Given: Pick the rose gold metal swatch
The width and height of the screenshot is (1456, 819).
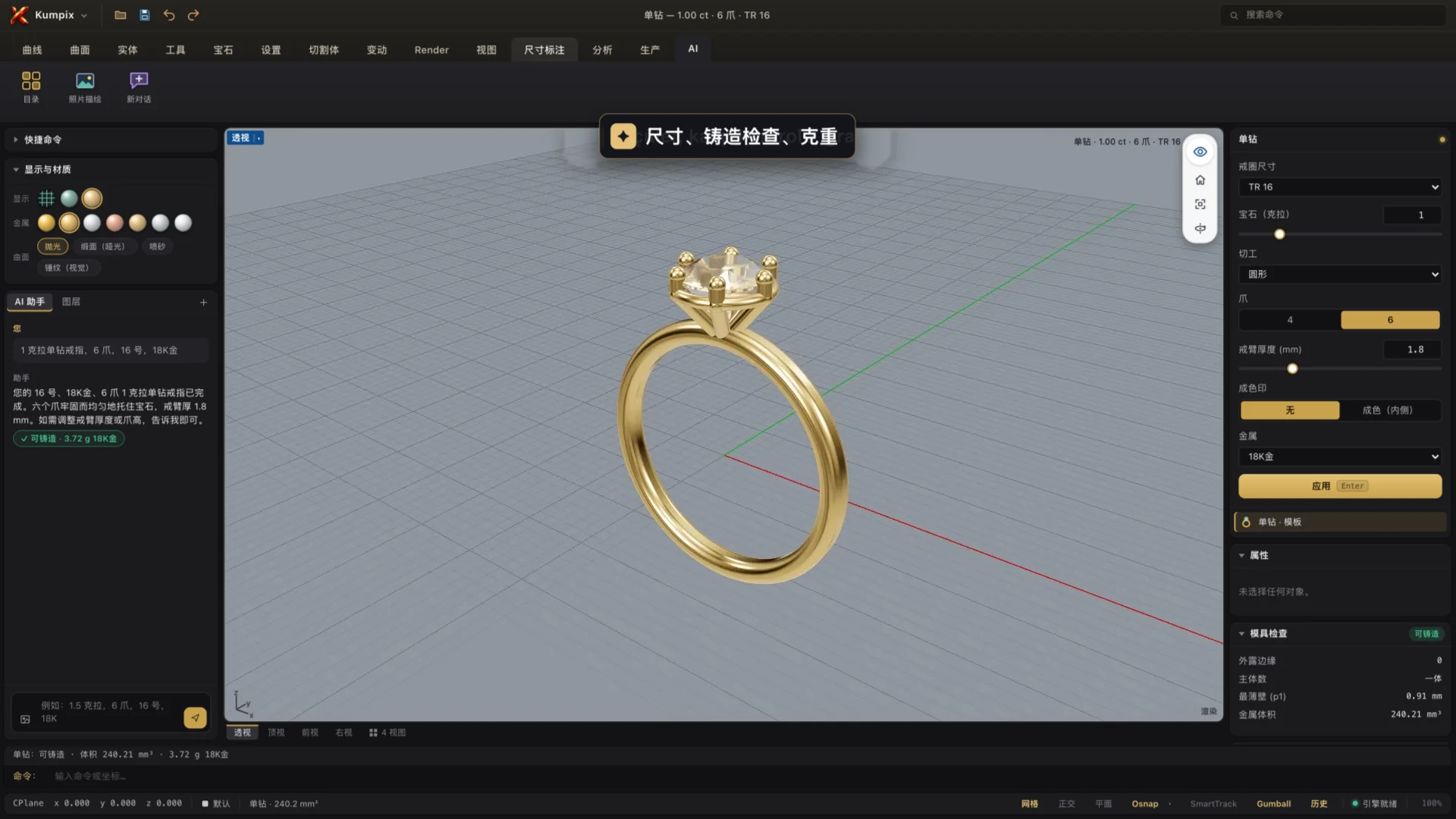Looking at the screenshot, I should point(115,223).
